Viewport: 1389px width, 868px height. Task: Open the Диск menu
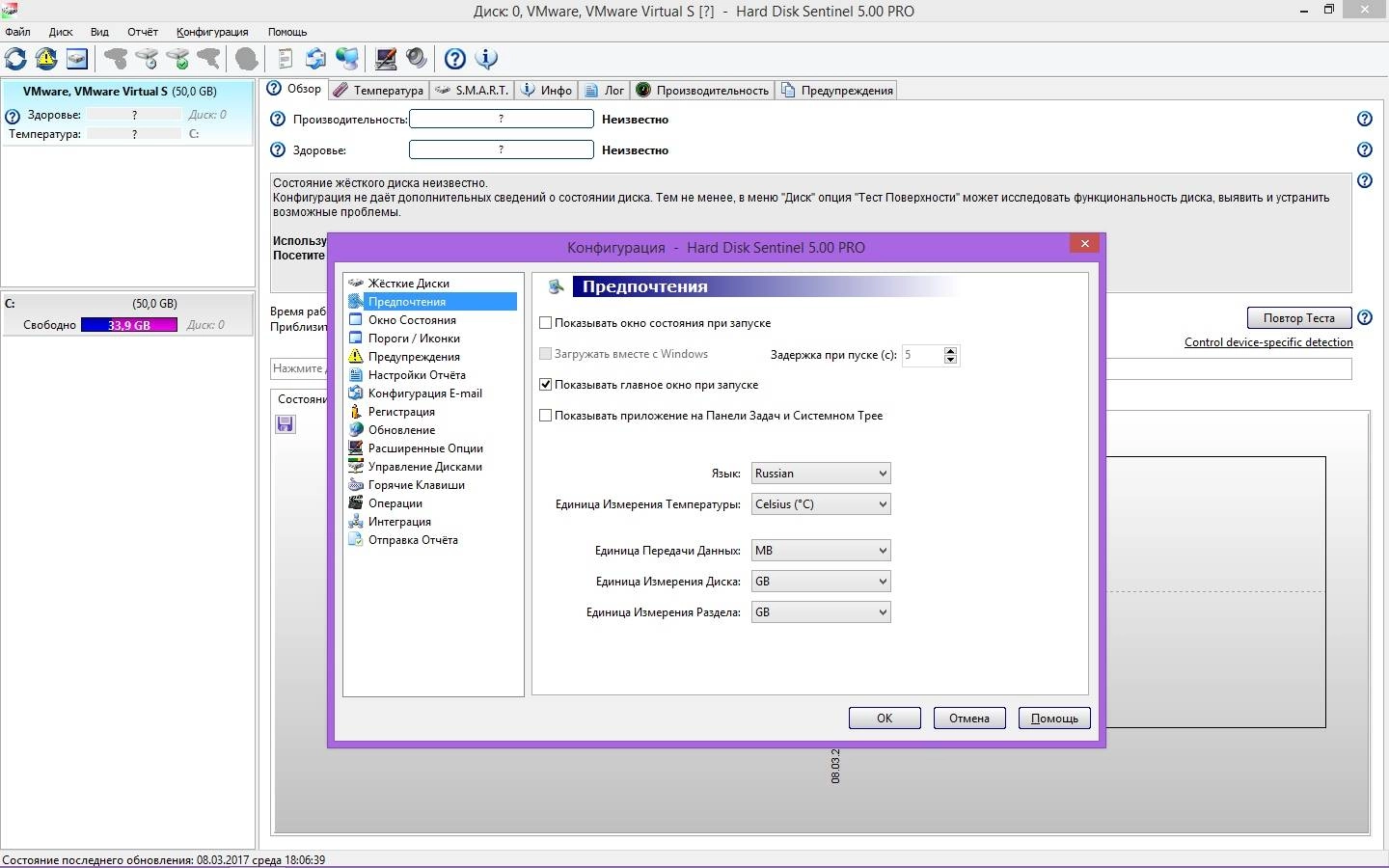pyautogui.click(x=61, y=32)
